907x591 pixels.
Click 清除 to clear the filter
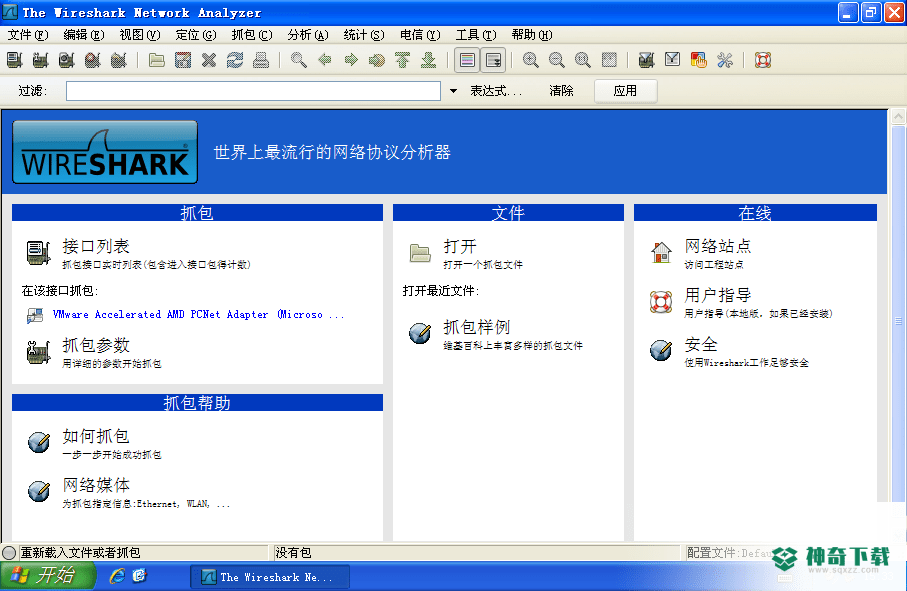pyautogui.click(x=561, y=91)
